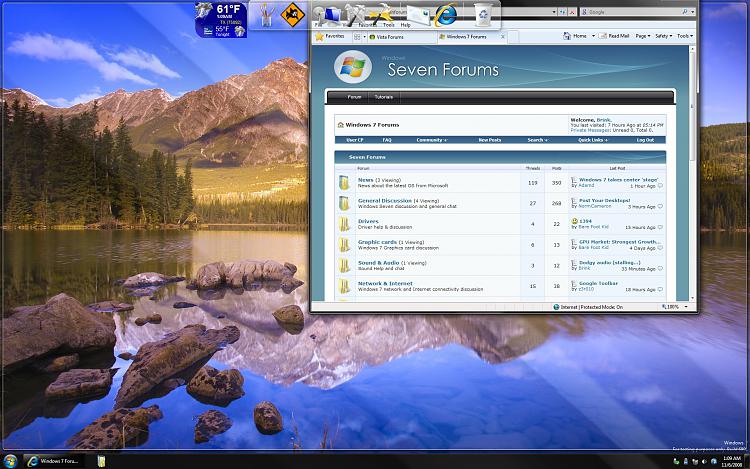Click the Favorites star button
The image size is (750, 469).
330,36
